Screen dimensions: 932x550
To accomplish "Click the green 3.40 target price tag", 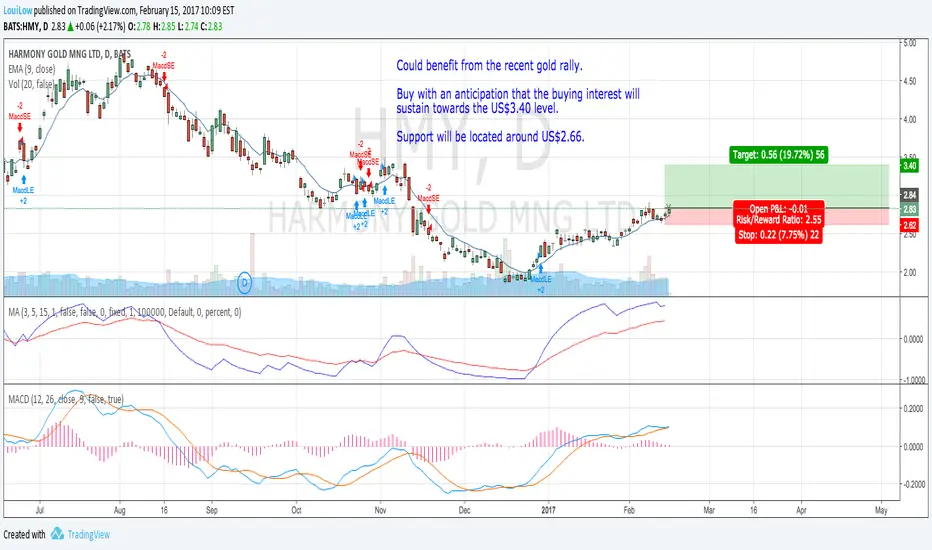I will (x=910, y=166).
